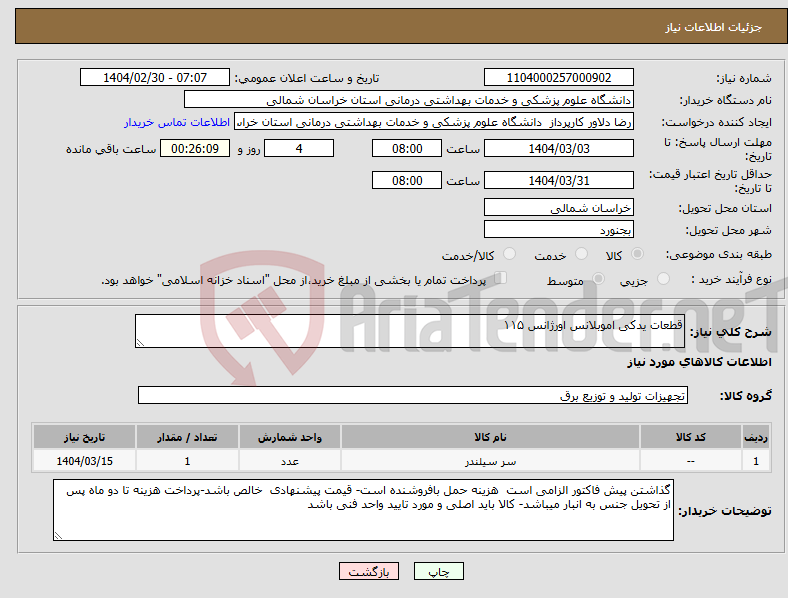The width and height of the screenshot is (788, 598).
Task: Click the اطلاعات کالاهای مورد نیاز heading
Action: click(x=699, y=362)
